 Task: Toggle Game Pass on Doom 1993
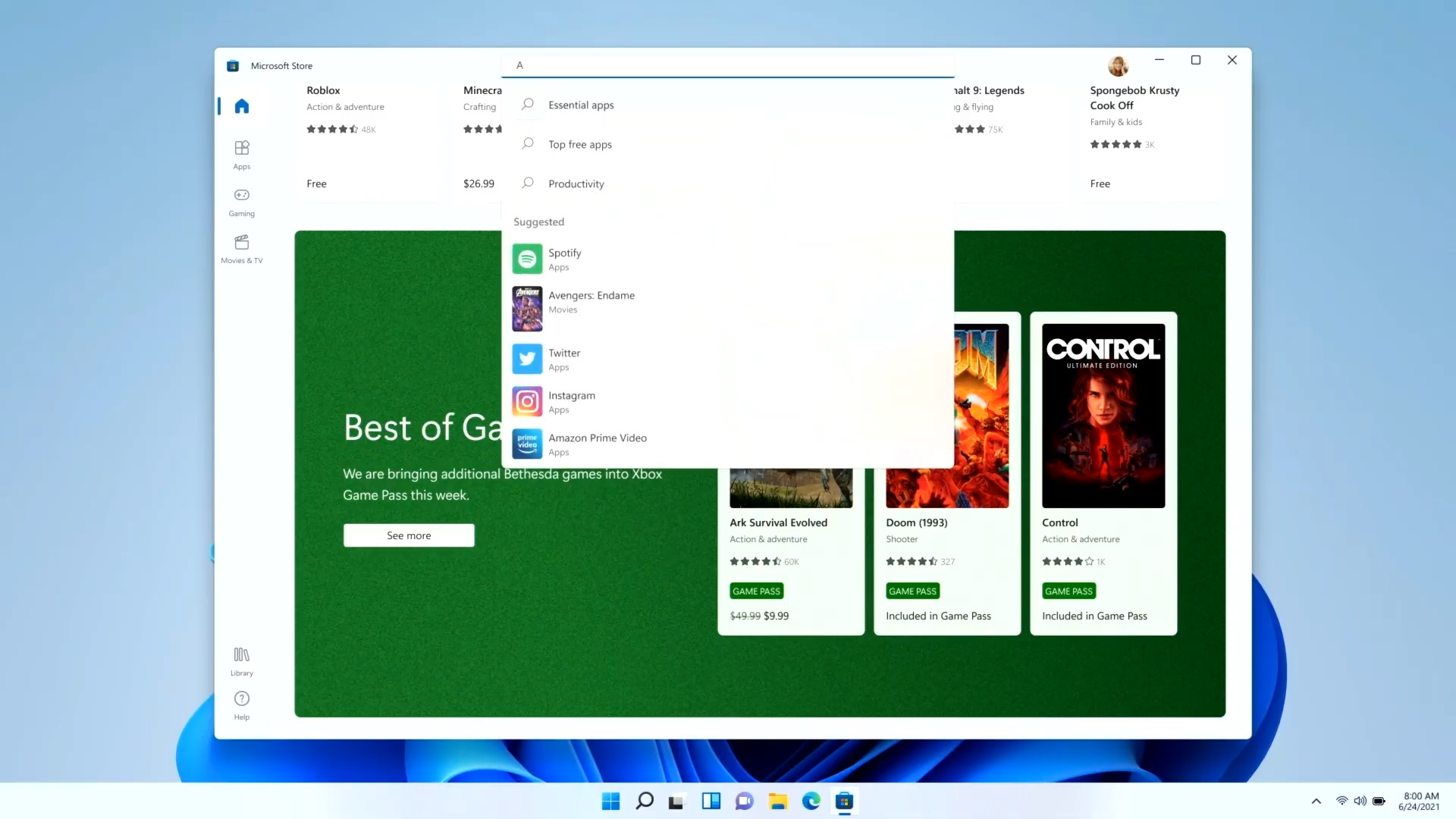(x=912, y=591)
